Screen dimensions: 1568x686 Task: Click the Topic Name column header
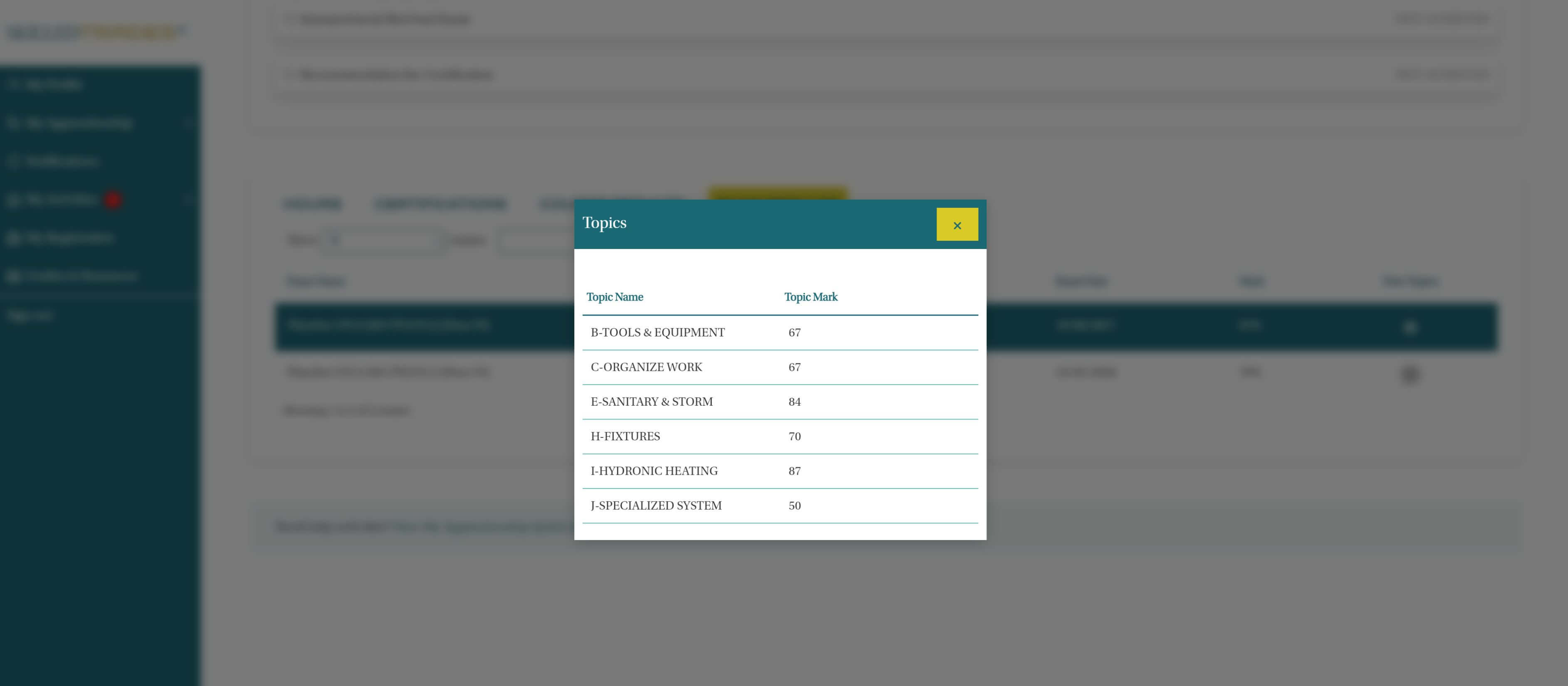(x=615, y=297)
